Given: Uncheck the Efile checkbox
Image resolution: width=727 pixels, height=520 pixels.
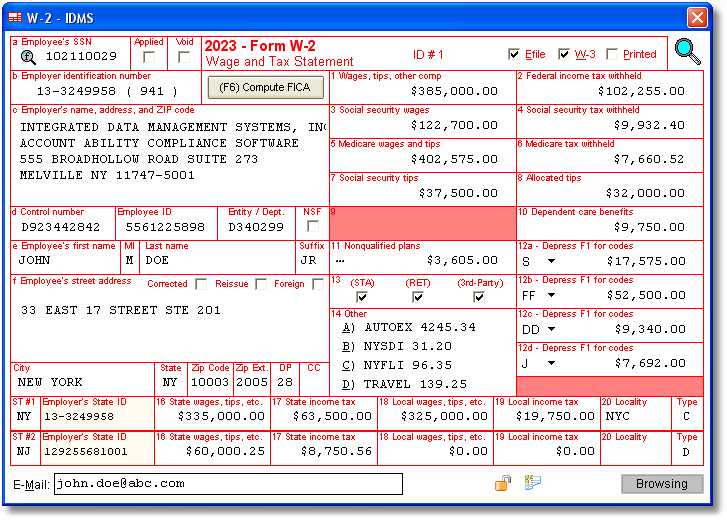Looking at the screenshot, I should click(x=513, y=54).
